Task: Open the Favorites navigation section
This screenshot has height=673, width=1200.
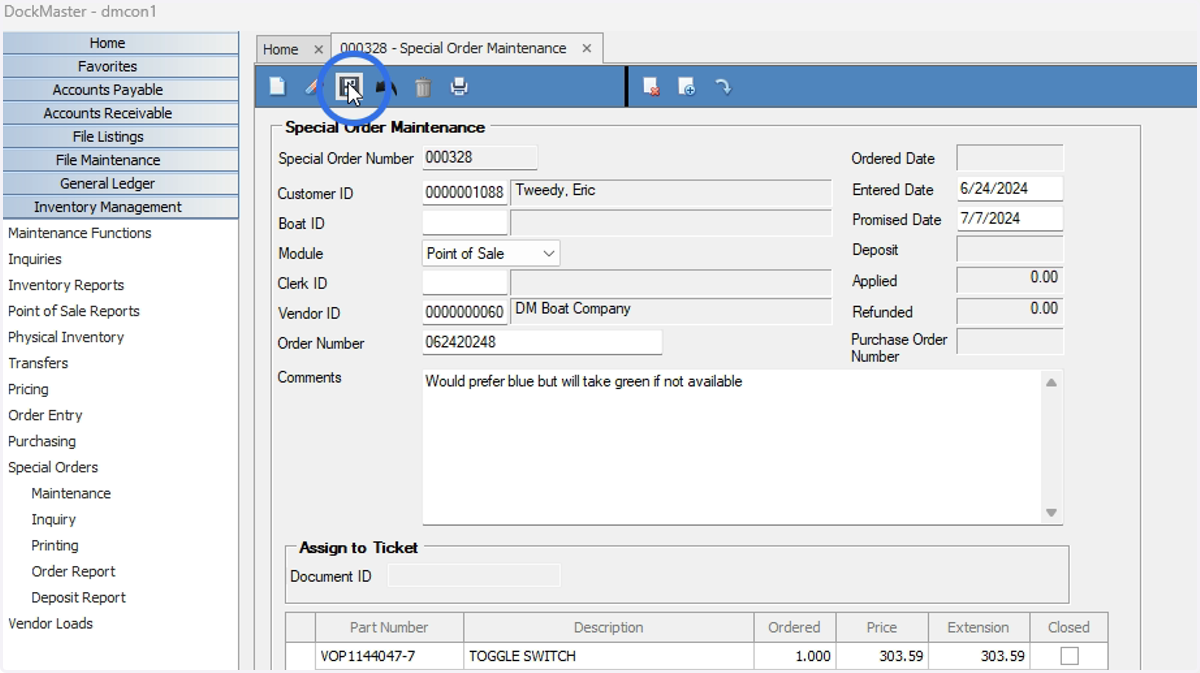Action: (x=120, y=66)
